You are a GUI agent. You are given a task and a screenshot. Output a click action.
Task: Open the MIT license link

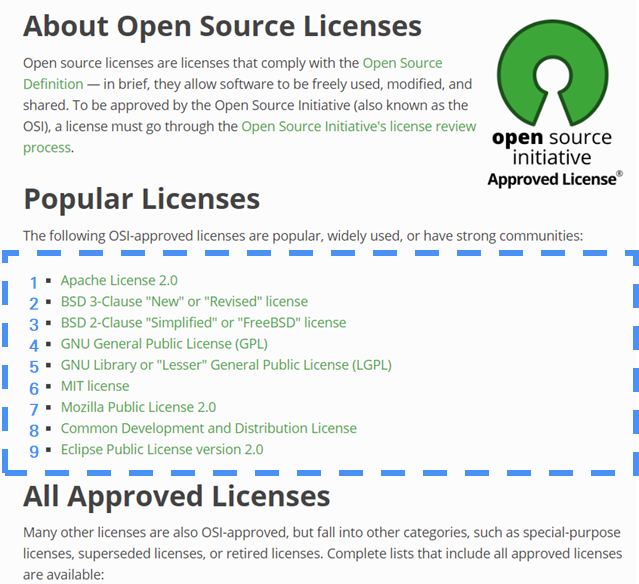coord(95,386)
